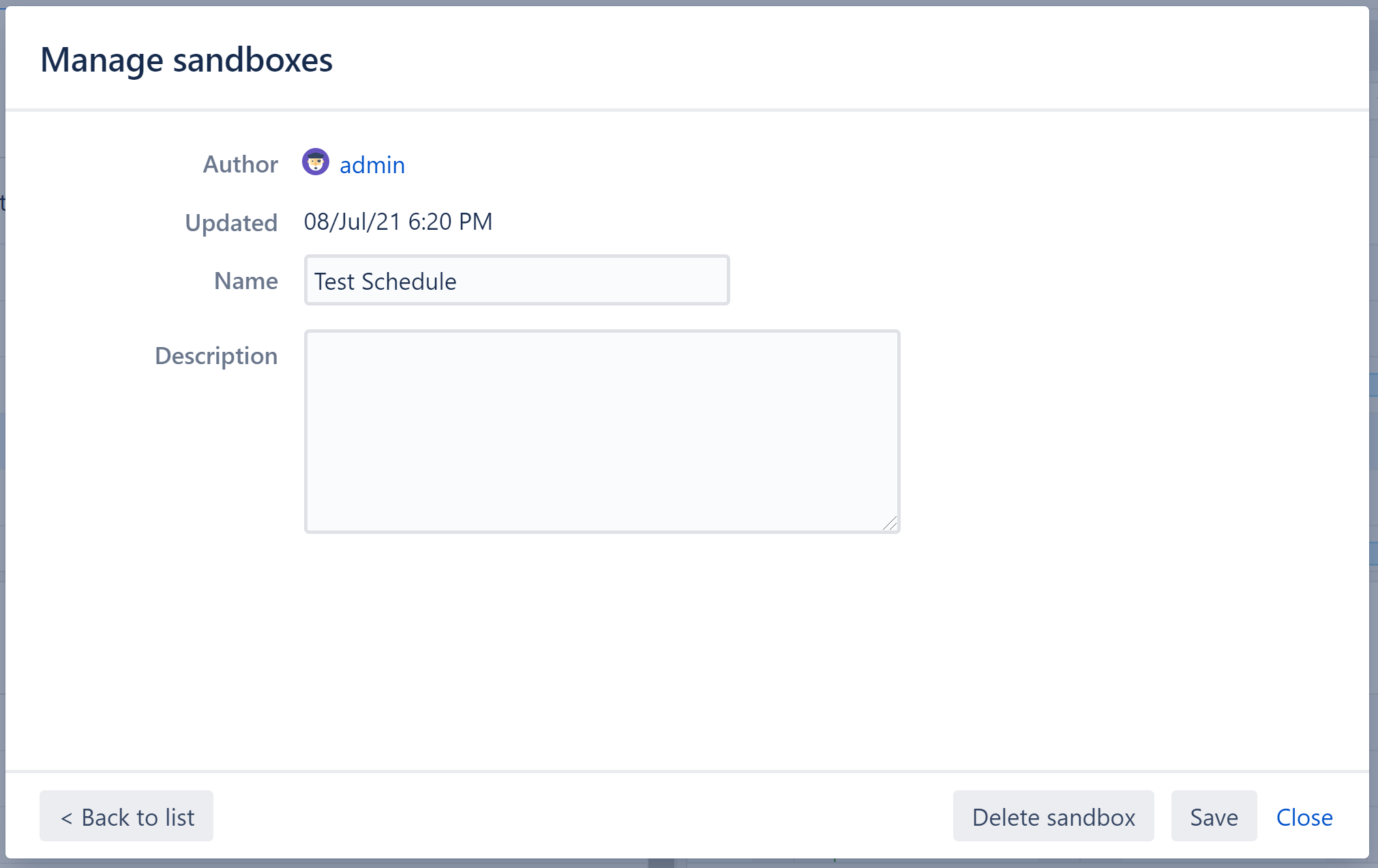Click the Updated timestamp text
The width and height of the screenshot is (1378, 868).
pyautogui.click(x=398, y=222)
